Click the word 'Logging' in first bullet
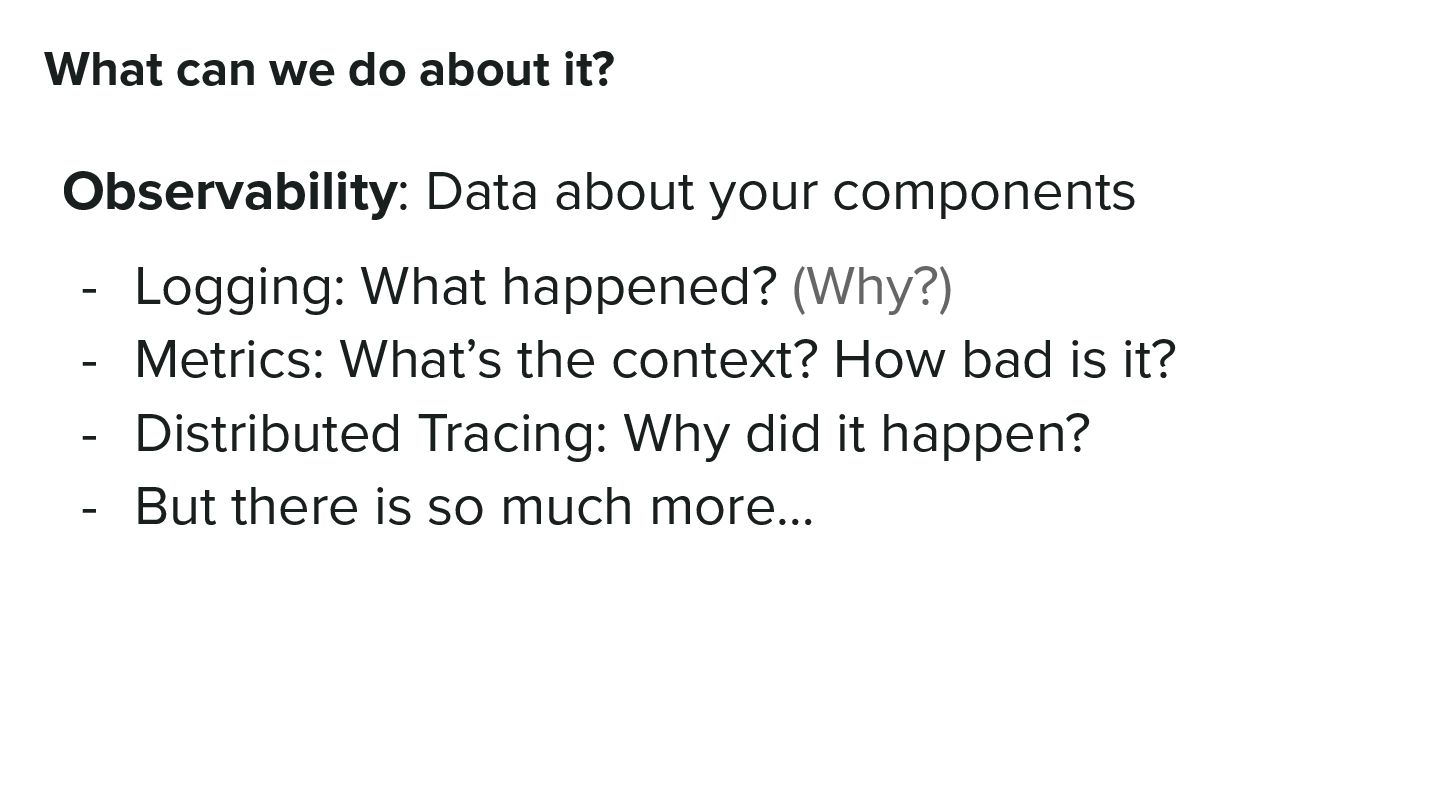 [233, 288]
